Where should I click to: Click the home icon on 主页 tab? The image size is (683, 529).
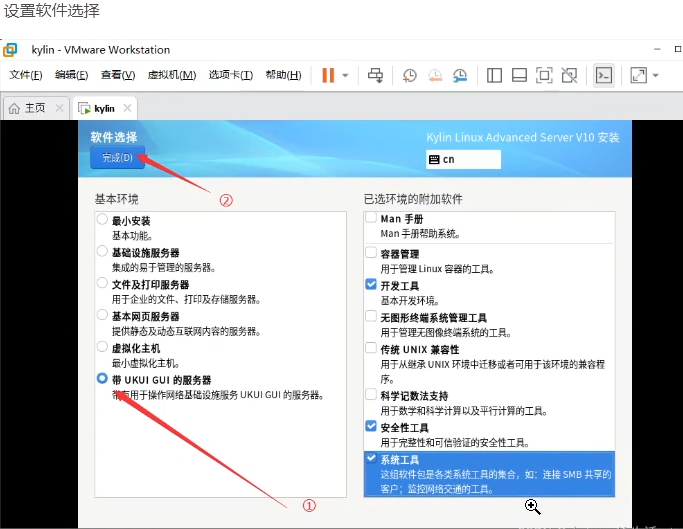click(14, 108)
